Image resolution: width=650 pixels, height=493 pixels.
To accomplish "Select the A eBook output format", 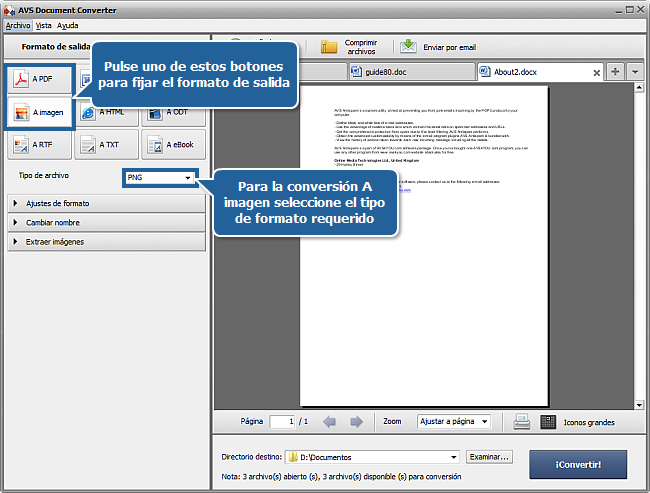I will (173, 145).
